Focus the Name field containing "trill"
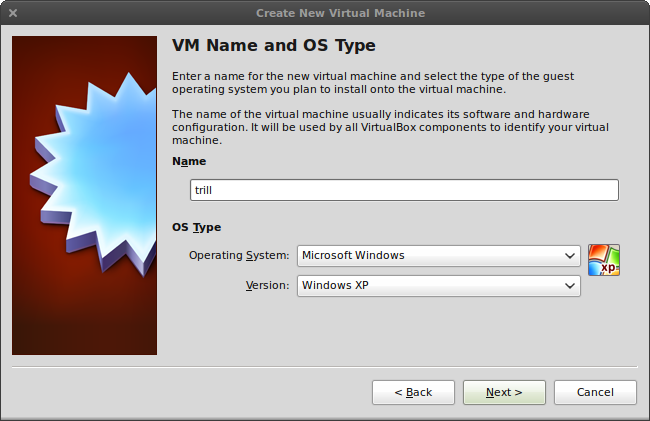This screenshot has height=421, width=650. coord(404,190)
